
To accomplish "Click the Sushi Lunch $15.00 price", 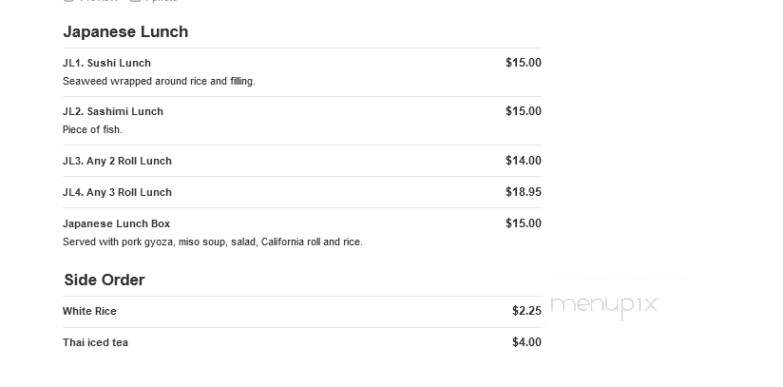I will [x=523, y=63].
